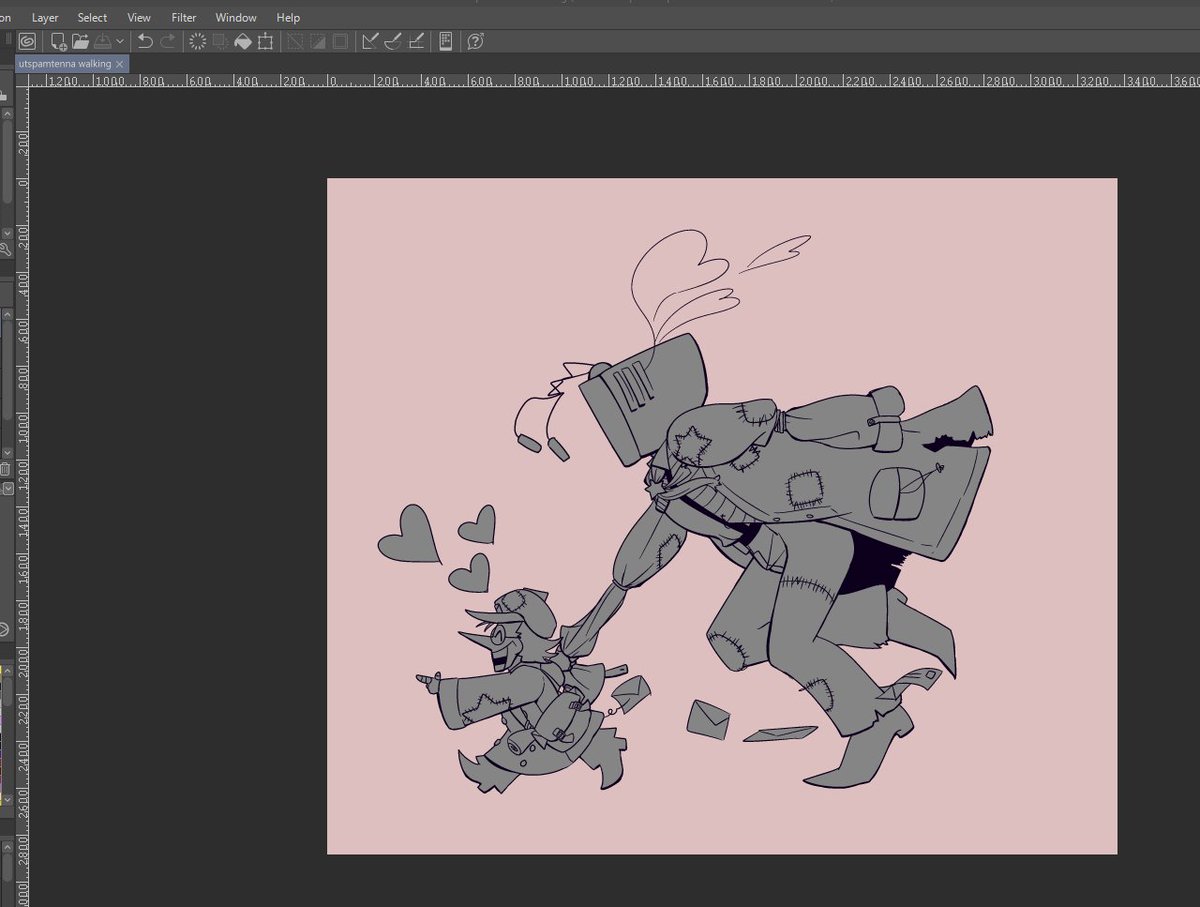The height and width of the screenshot is (907, 1200).
Task: Save the document using the Save icon
Action: click(102, 41)
